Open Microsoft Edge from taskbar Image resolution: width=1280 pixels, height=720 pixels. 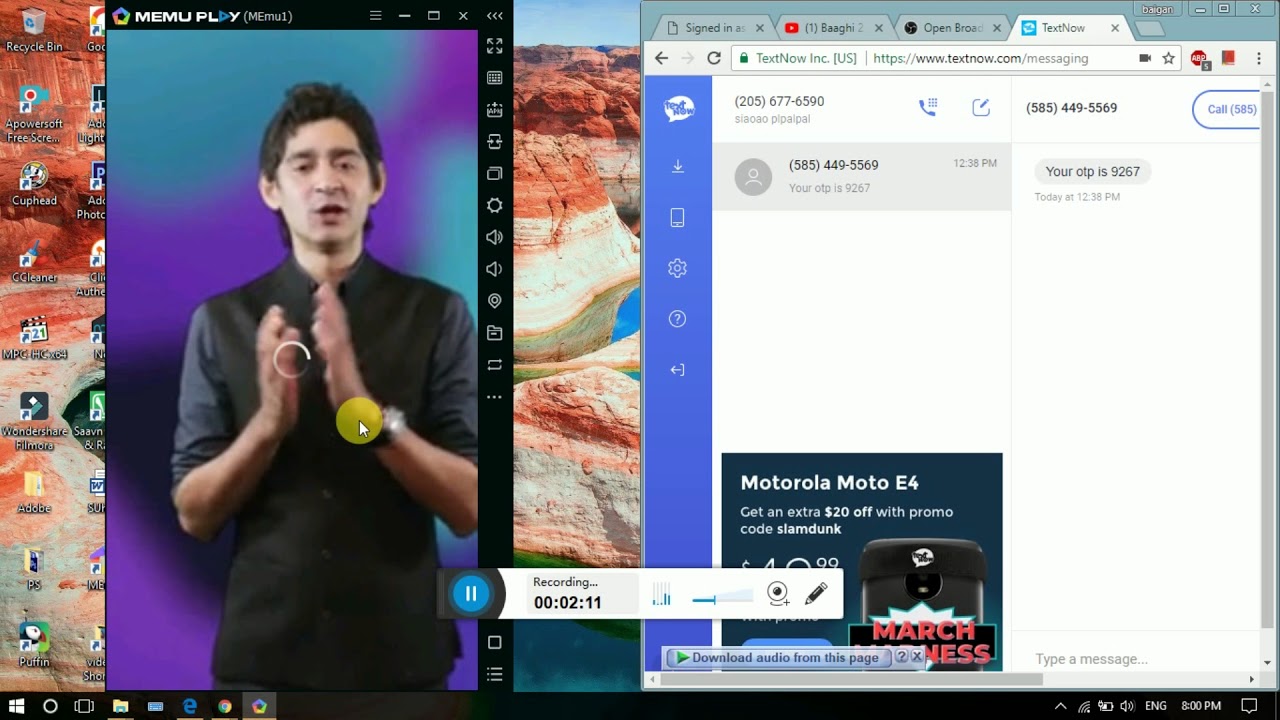pos(190,706)
